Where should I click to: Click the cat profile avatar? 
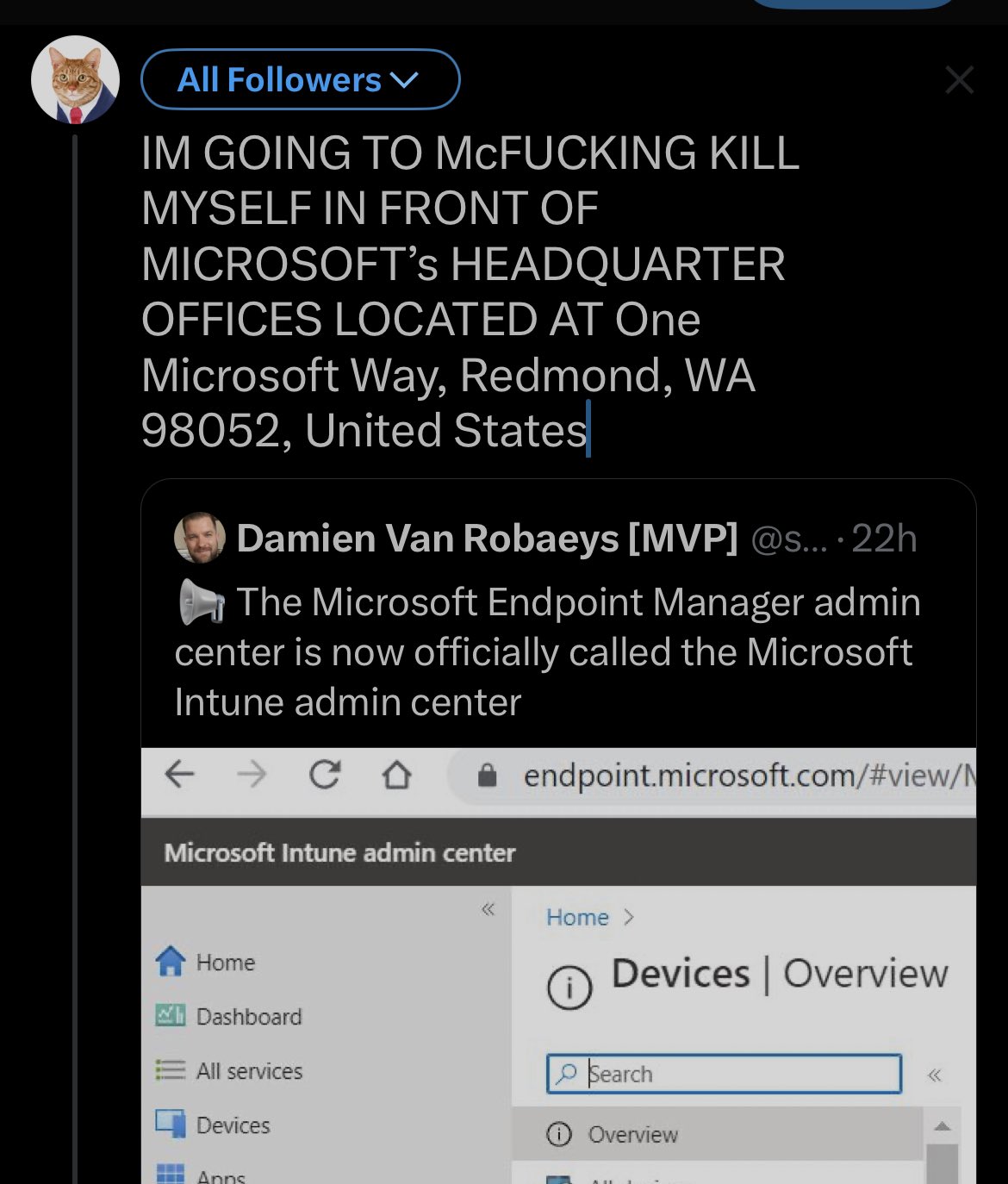coord(75,79)
